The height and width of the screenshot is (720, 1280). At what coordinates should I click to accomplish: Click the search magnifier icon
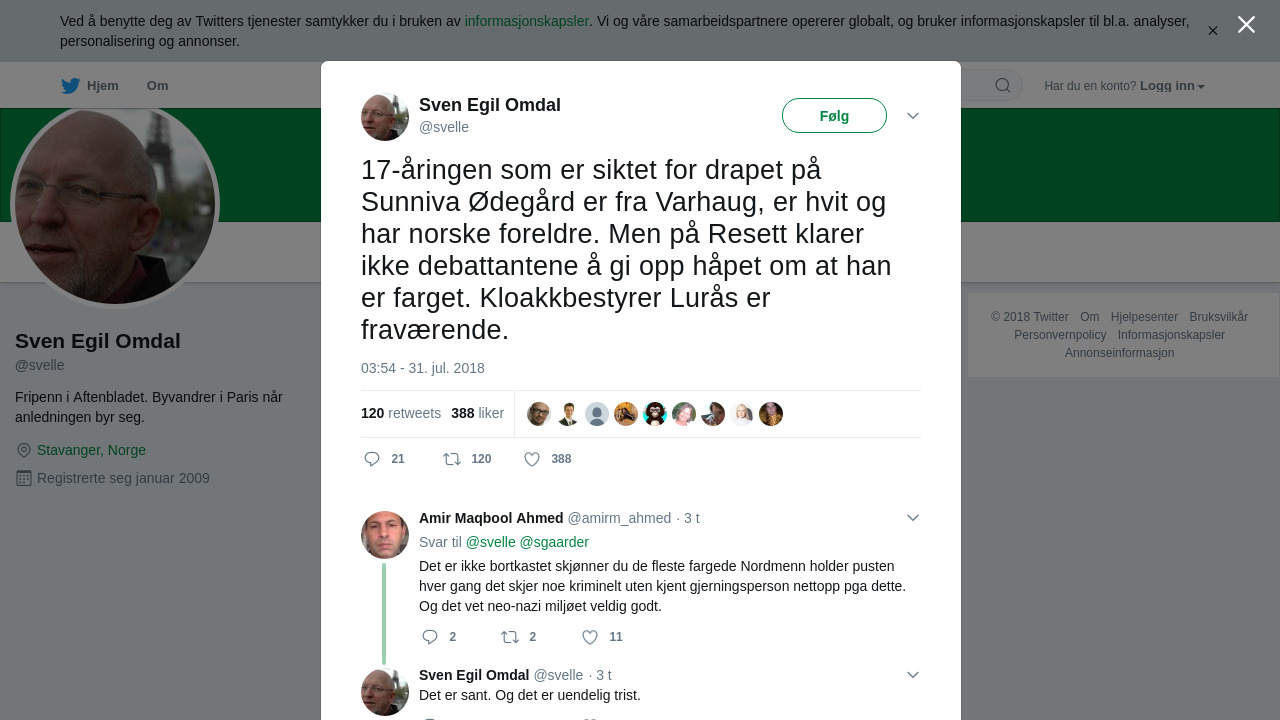click(x=1003, y=86)
